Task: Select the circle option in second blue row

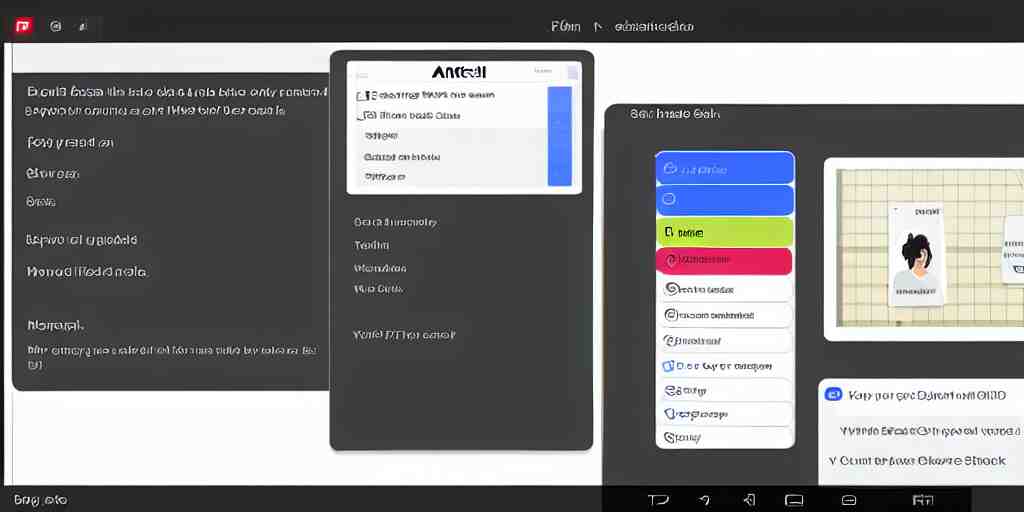Action: tap(669, 199)
